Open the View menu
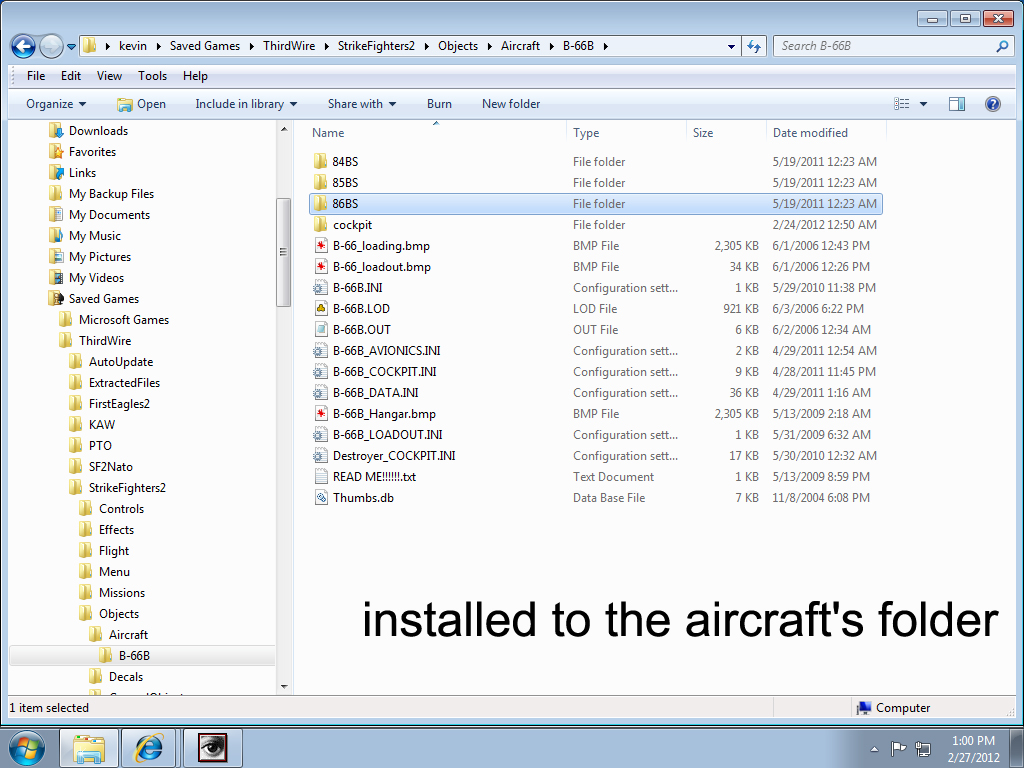The image size is (1024, 768). pyautogui.click(x=109, y=76)
